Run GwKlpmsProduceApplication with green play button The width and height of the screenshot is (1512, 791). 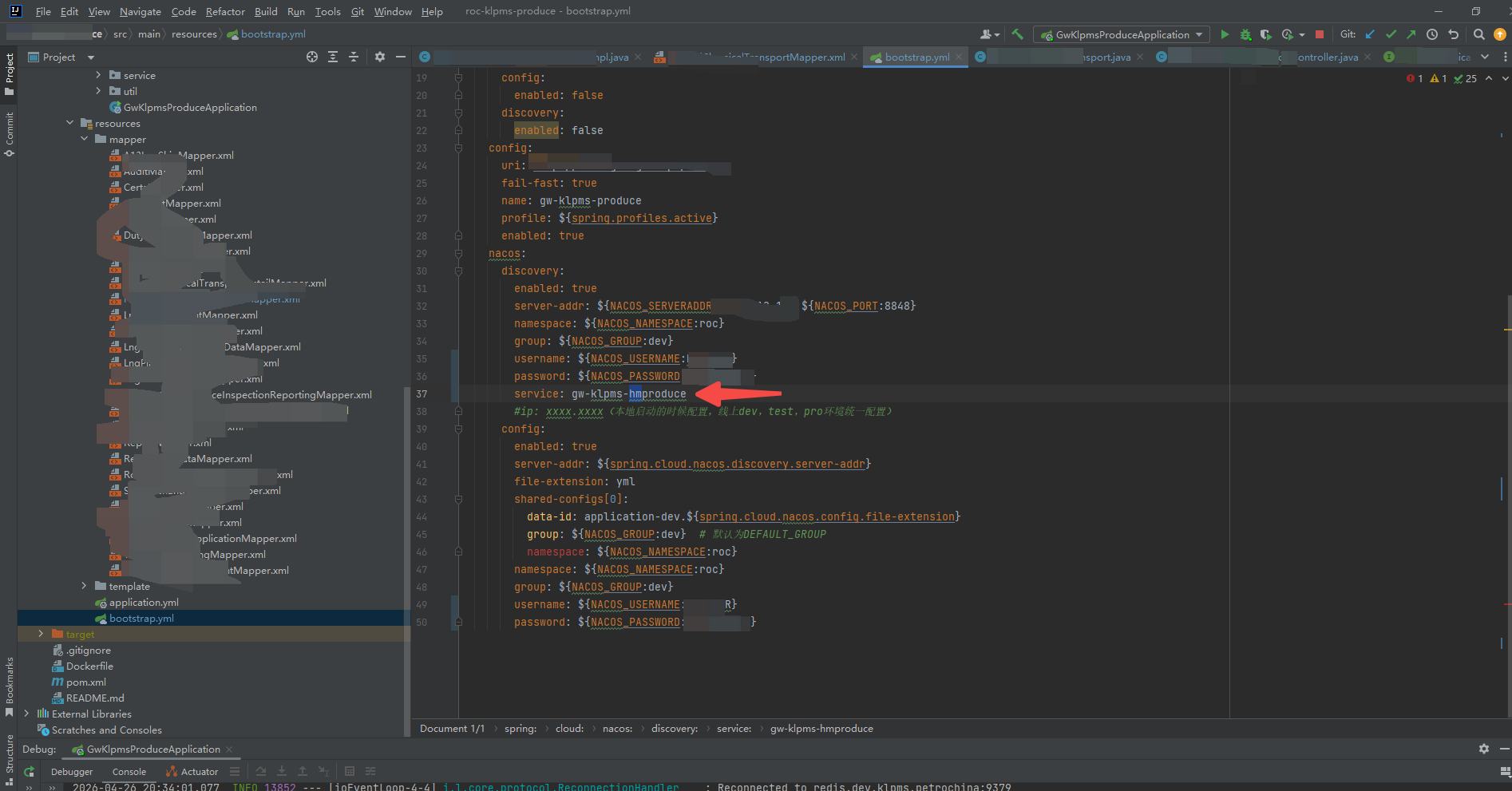click(1225, 34)
